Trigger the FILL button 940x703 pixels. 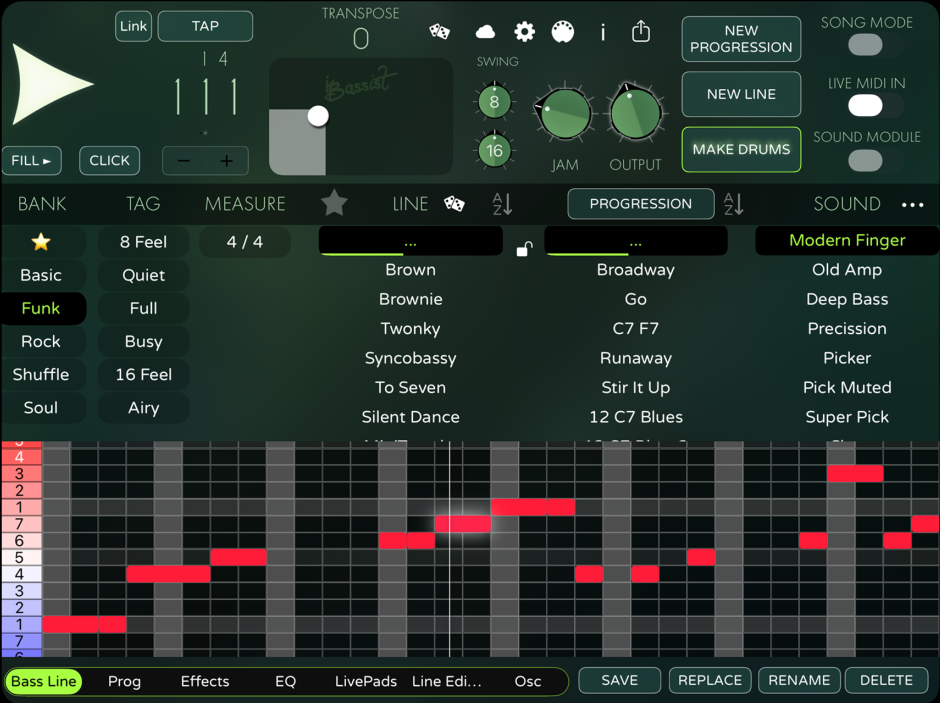pos(31,161)
